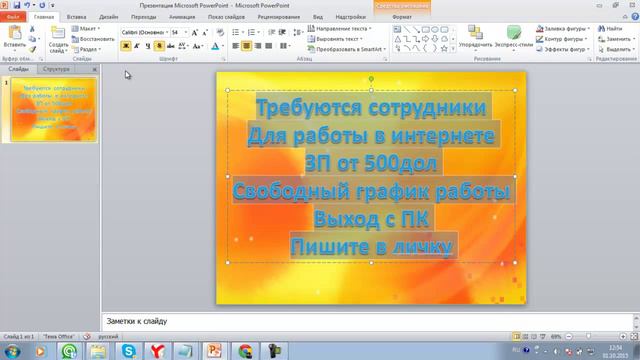
Task: Expand the shapes gallery more arrow
Action: 453,49
